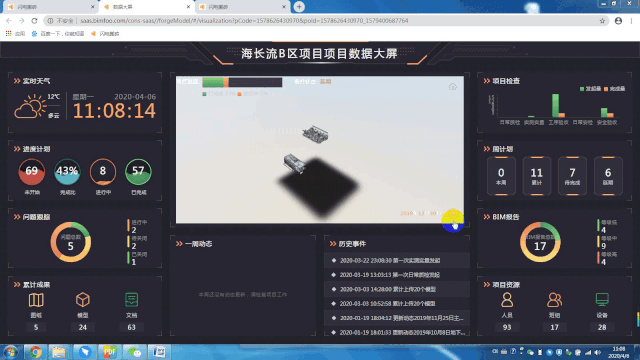The height and width of the screenshot is (360, 640).
Task: Click the red 69 not-started circle gauge
Action: [x=31, y=171]
